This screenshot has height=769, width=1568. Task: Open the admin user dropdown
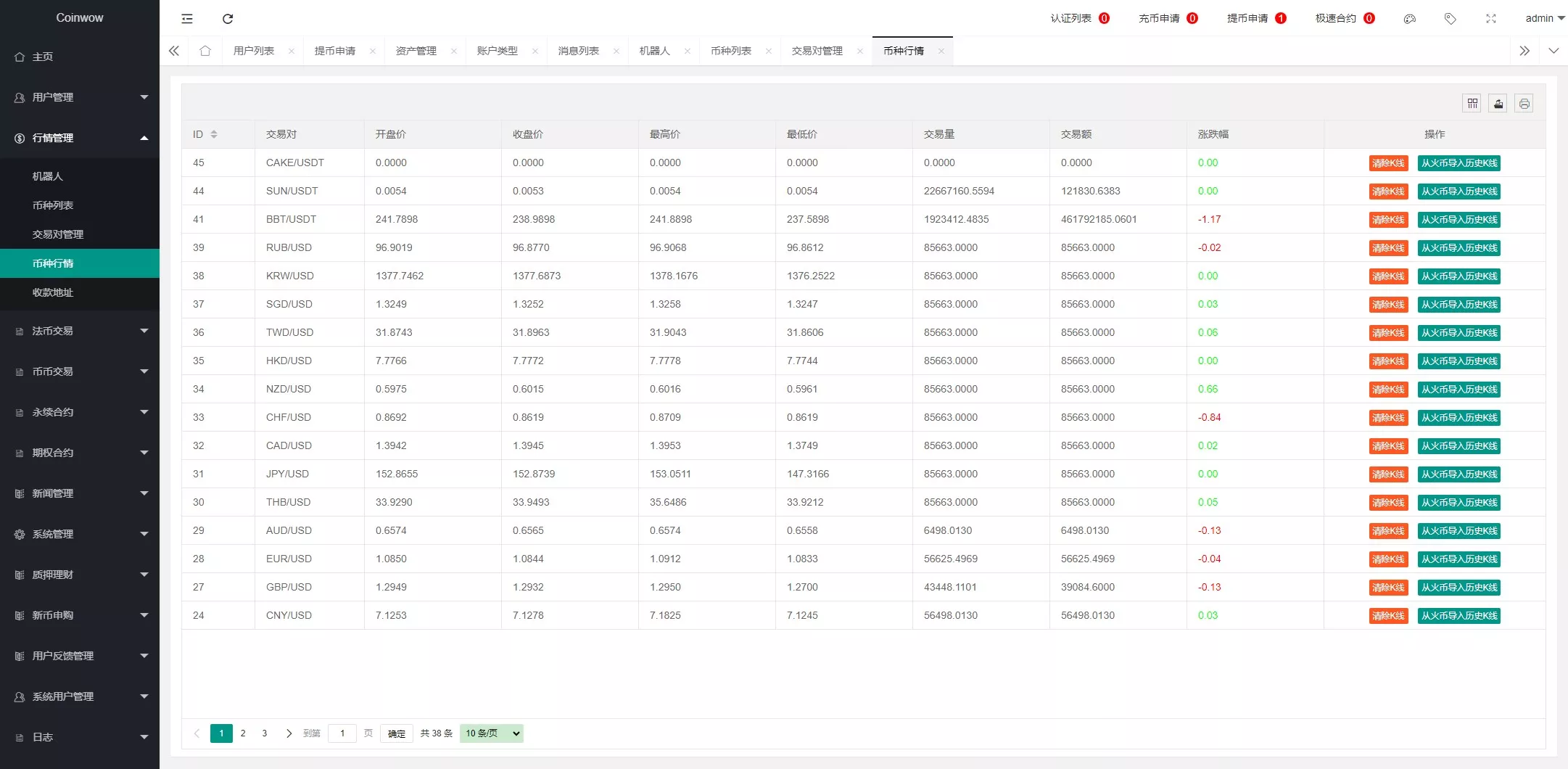tap(1544, 19)
